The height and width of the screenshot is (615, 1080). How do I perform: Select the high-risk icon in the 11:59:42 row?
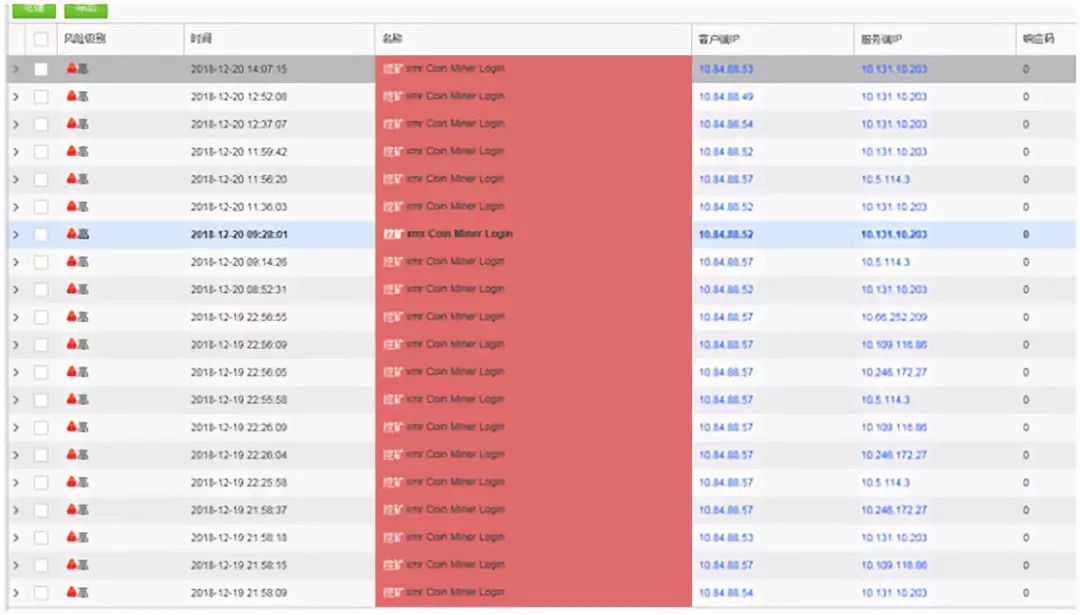[72, 151]
